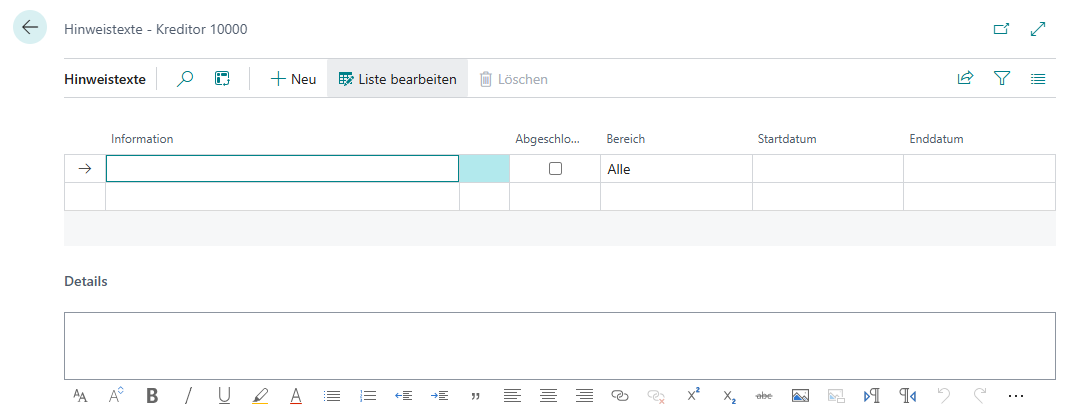Insert a link in Details editor
The image size is (1086, 416).
pyautogui.click(x=620, y=395)
